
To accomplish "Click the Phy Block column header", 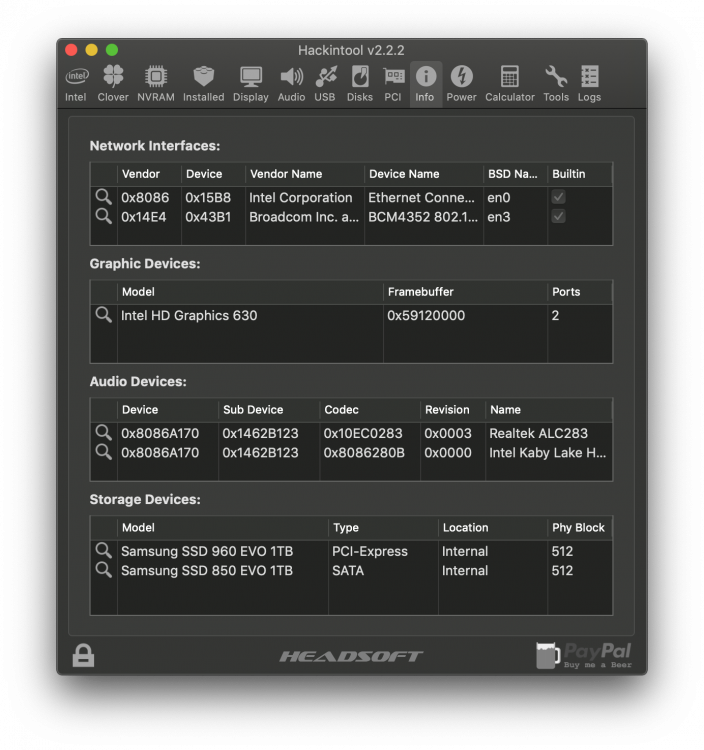I will pyautogui.click(x=580, y=528).
